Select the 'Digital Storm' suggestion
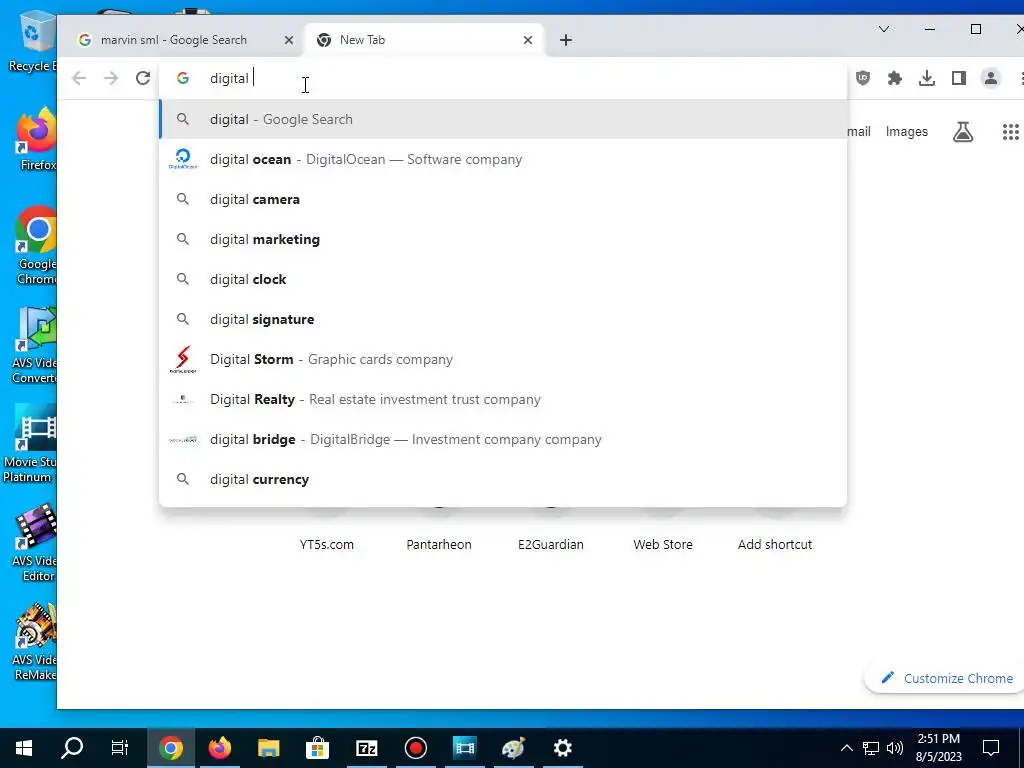 point(503,359)
